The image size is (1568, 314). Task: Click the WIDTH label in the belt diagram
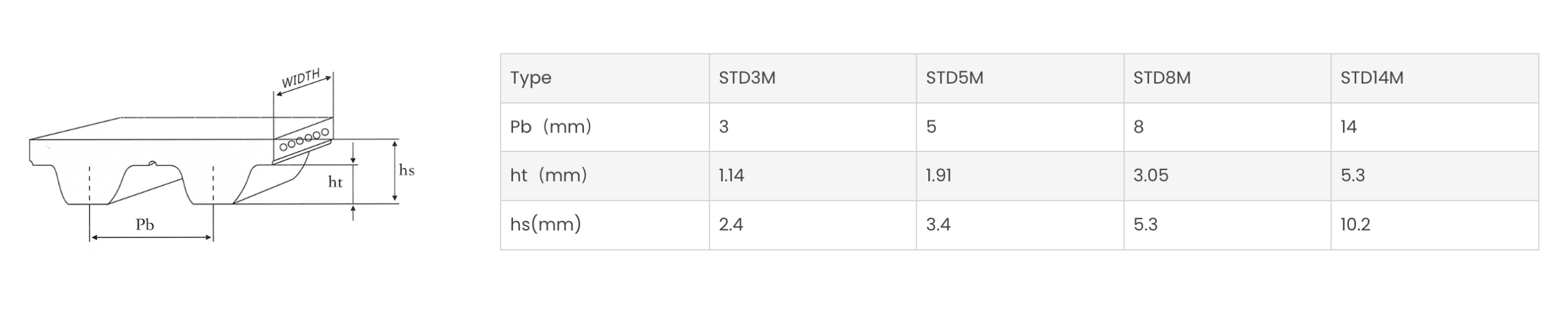tap(301, 78)
